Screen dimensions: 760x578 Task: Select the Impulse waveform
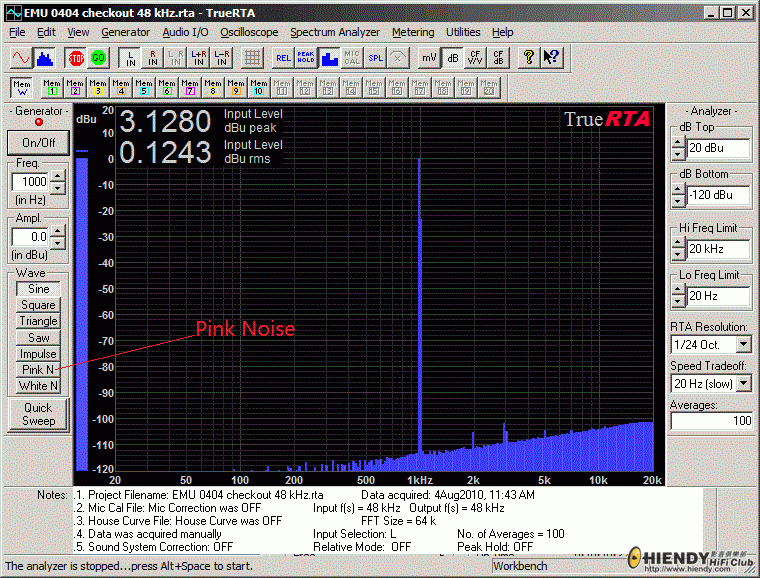[x=38, y=354]
